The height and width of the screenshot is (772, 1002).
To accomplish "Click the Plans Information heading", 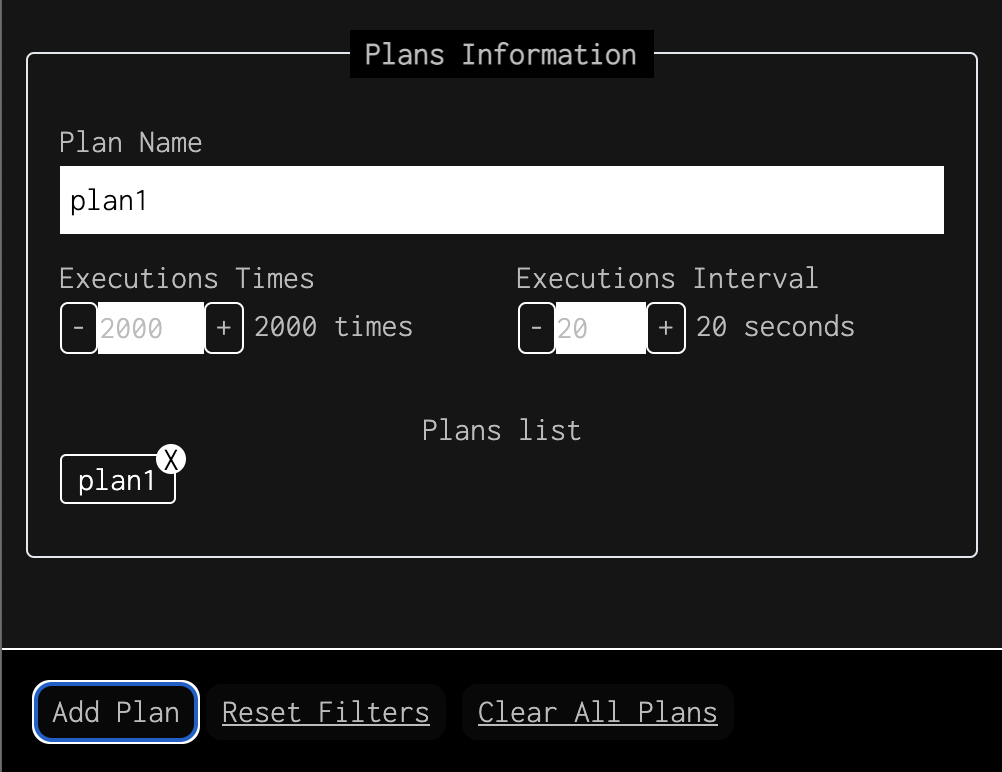I will pos(501,54).
